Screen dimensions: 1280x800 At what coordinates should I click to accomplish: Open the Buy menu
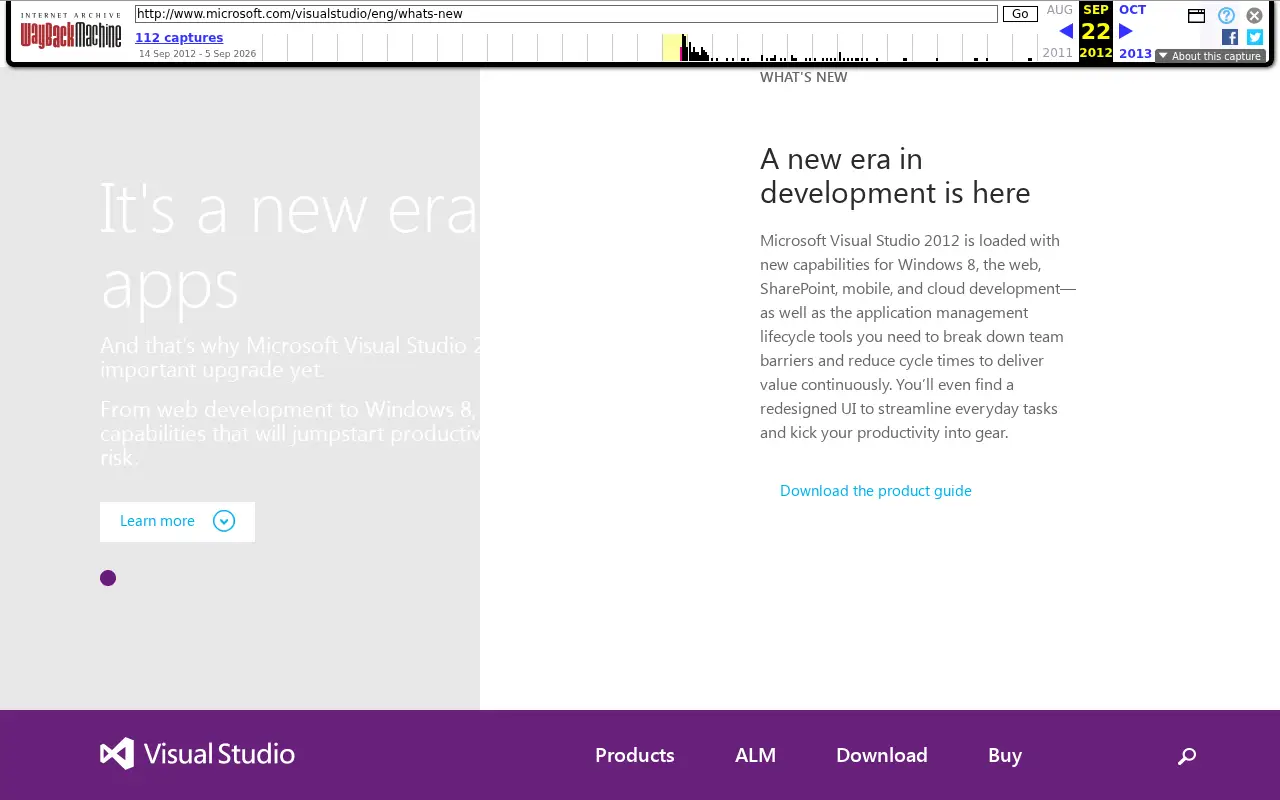point(1005,755)
